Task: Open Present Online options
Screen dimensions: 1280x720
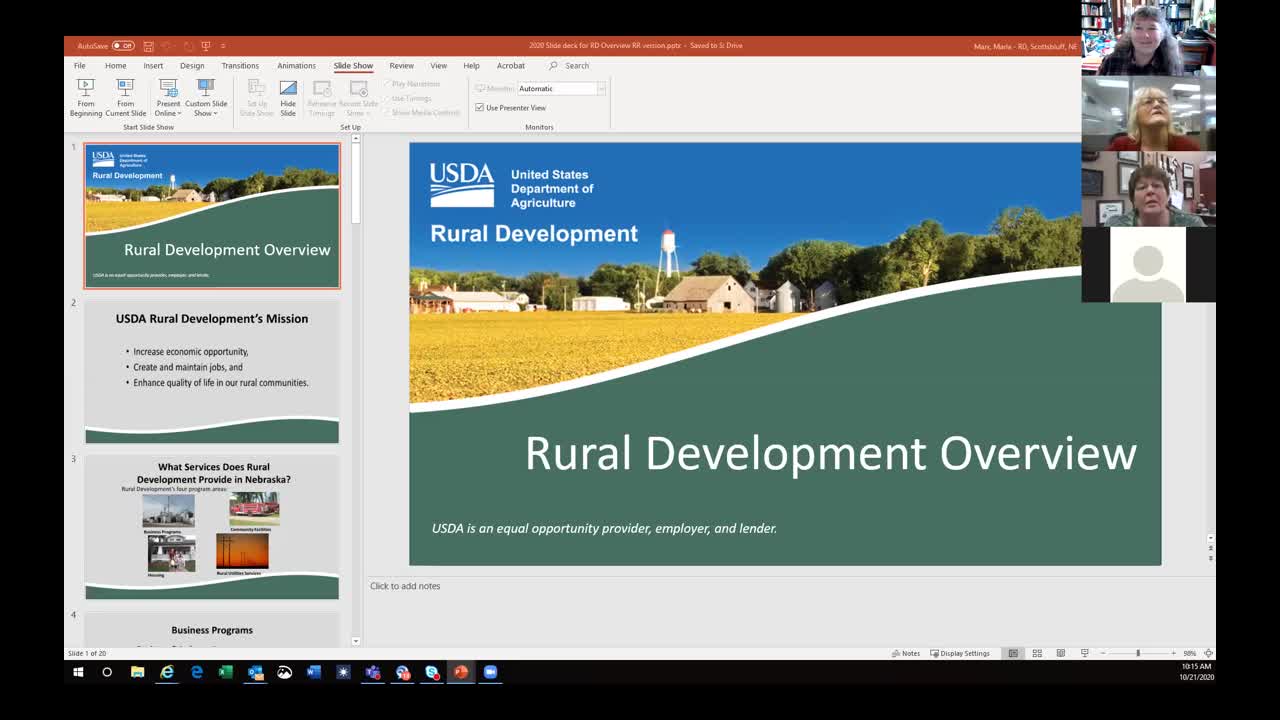Action: coord(168,97)
